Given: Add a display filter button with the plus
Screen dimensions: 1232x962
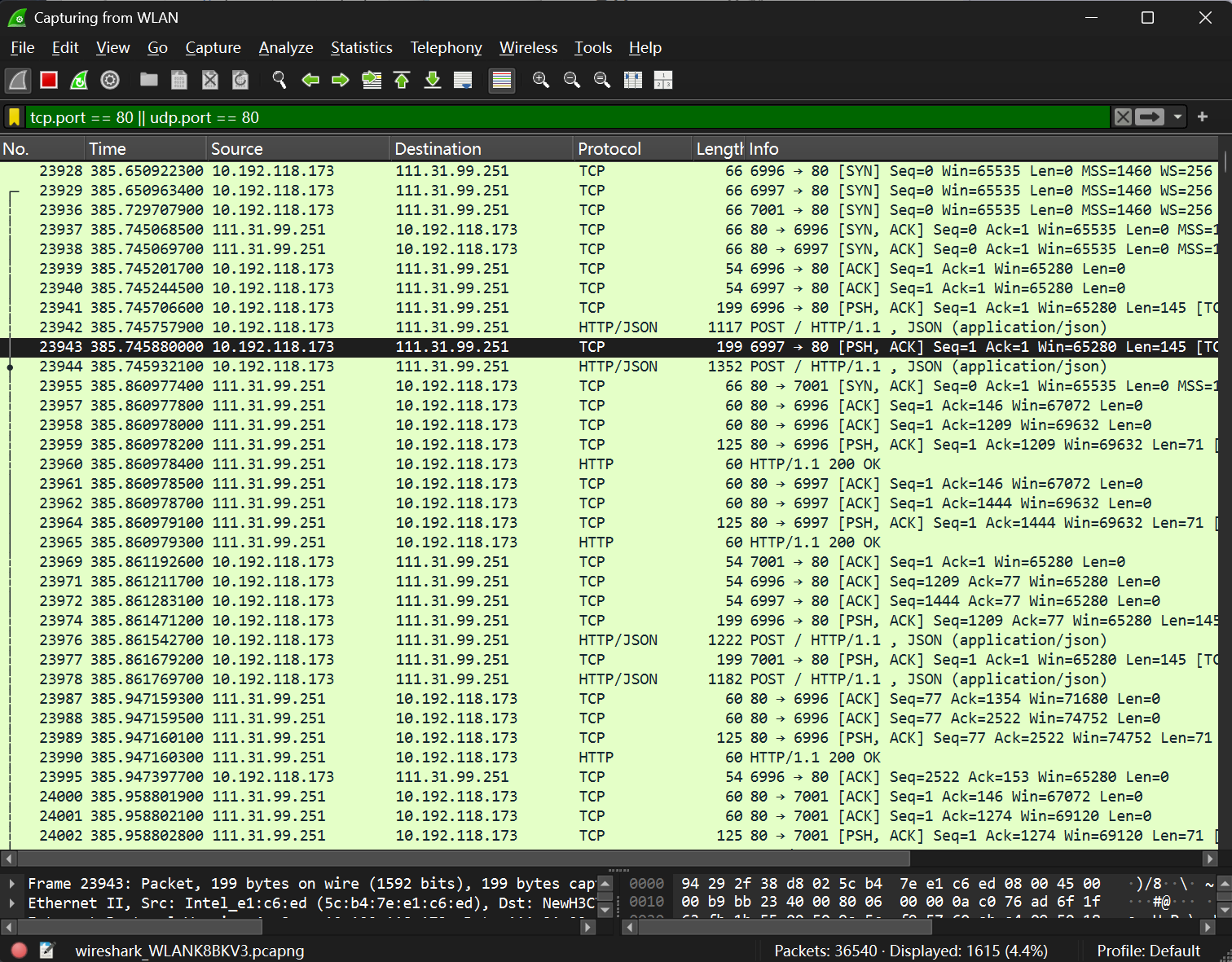Looking at the screenshot, I should point(1203,117).
